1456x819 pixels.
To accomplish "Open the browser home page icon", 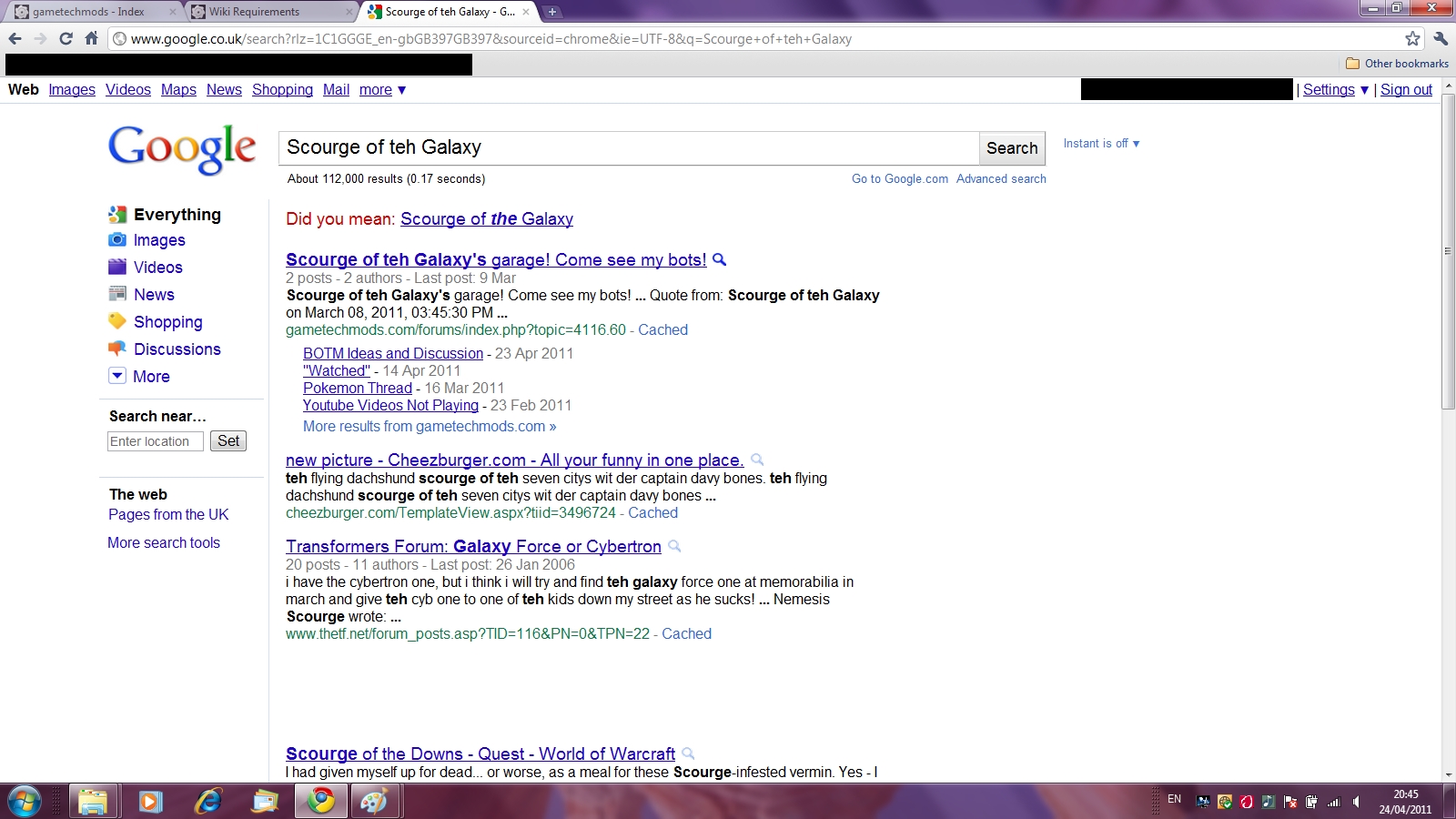I will point(91,38).
